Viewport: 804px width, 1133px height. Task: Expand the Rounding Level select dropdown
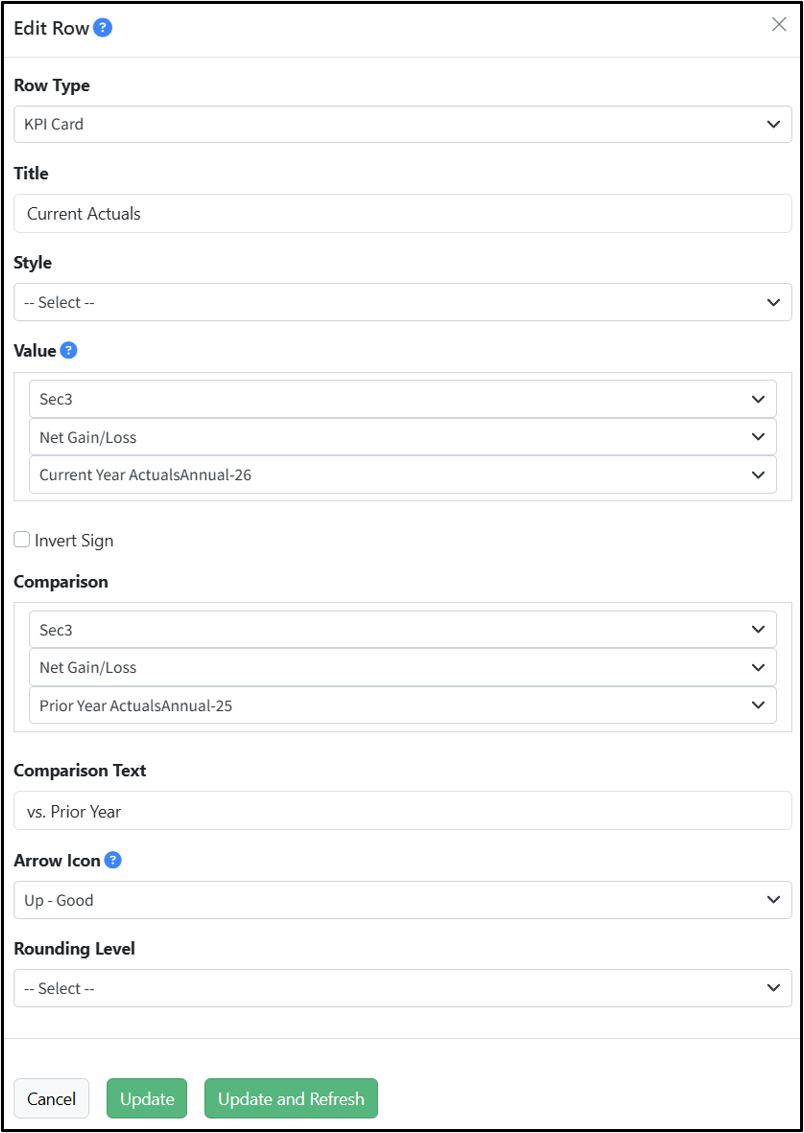coord(402,988)
